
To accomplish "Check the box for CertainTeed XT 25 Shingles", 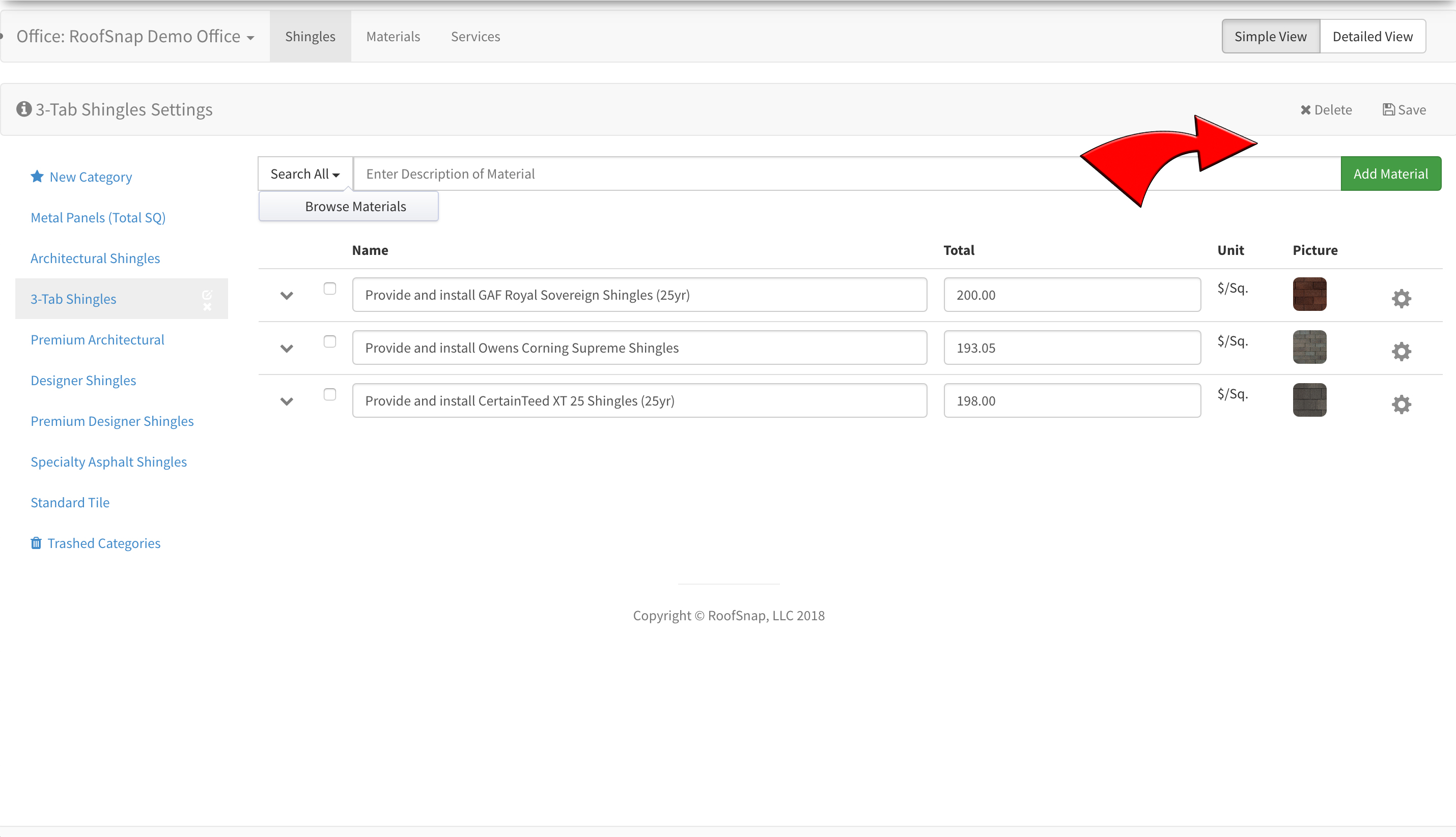I will click(329, 394).
